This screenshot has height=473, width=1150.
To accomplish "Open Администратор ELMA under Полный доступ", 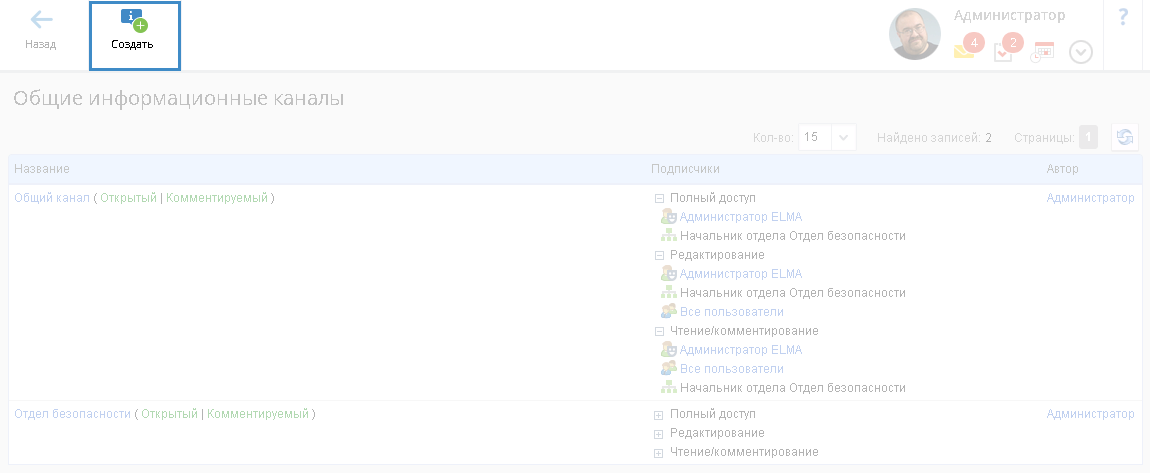I will [741, 217].
